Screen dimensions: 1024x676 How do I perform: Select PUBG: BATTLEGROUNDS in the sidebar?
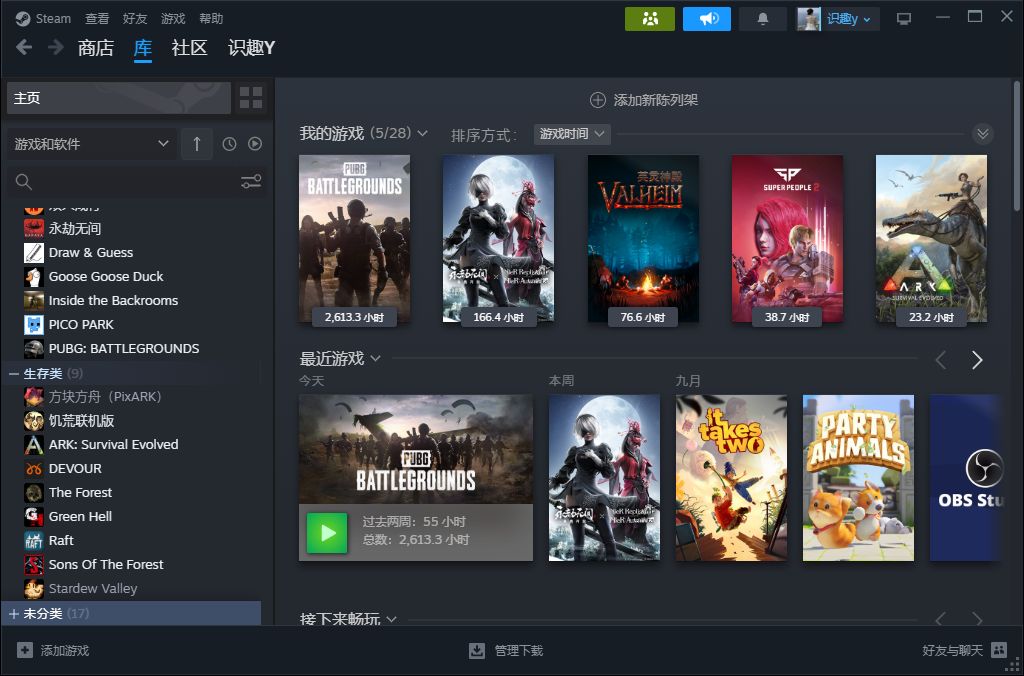click(x=124, y=349)
